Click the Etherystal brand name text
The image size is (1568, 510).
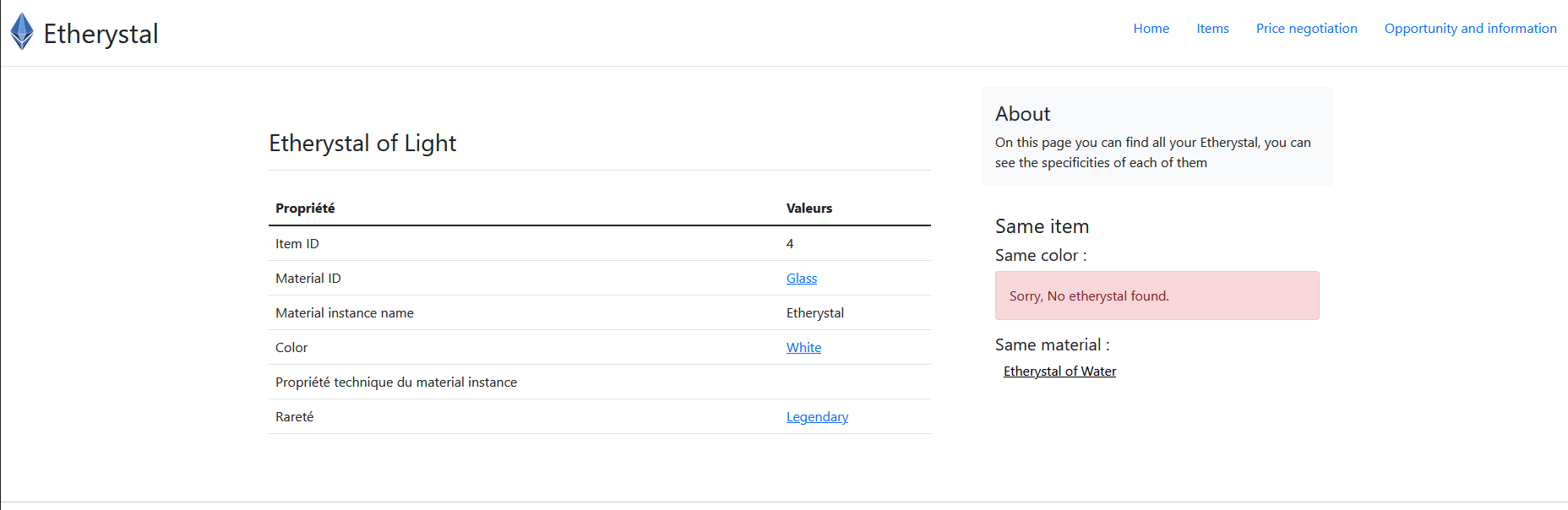101,34
